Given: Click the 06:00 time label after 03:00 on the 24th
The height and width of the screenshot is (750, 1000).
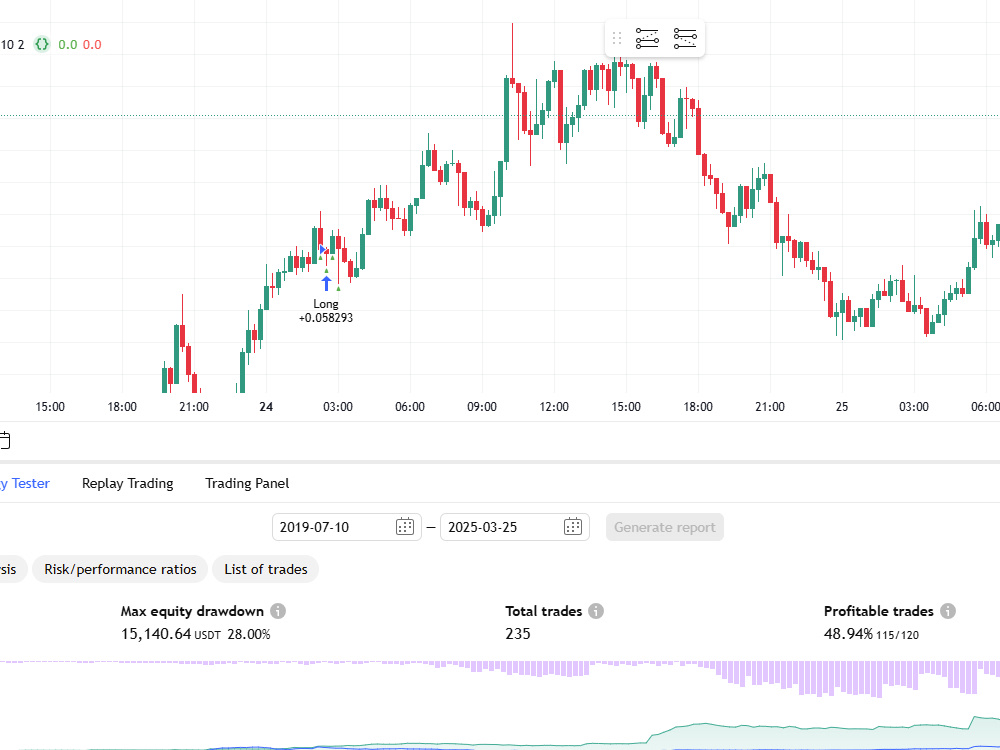Looking at the screenshot, I should [x=409, y=407].
